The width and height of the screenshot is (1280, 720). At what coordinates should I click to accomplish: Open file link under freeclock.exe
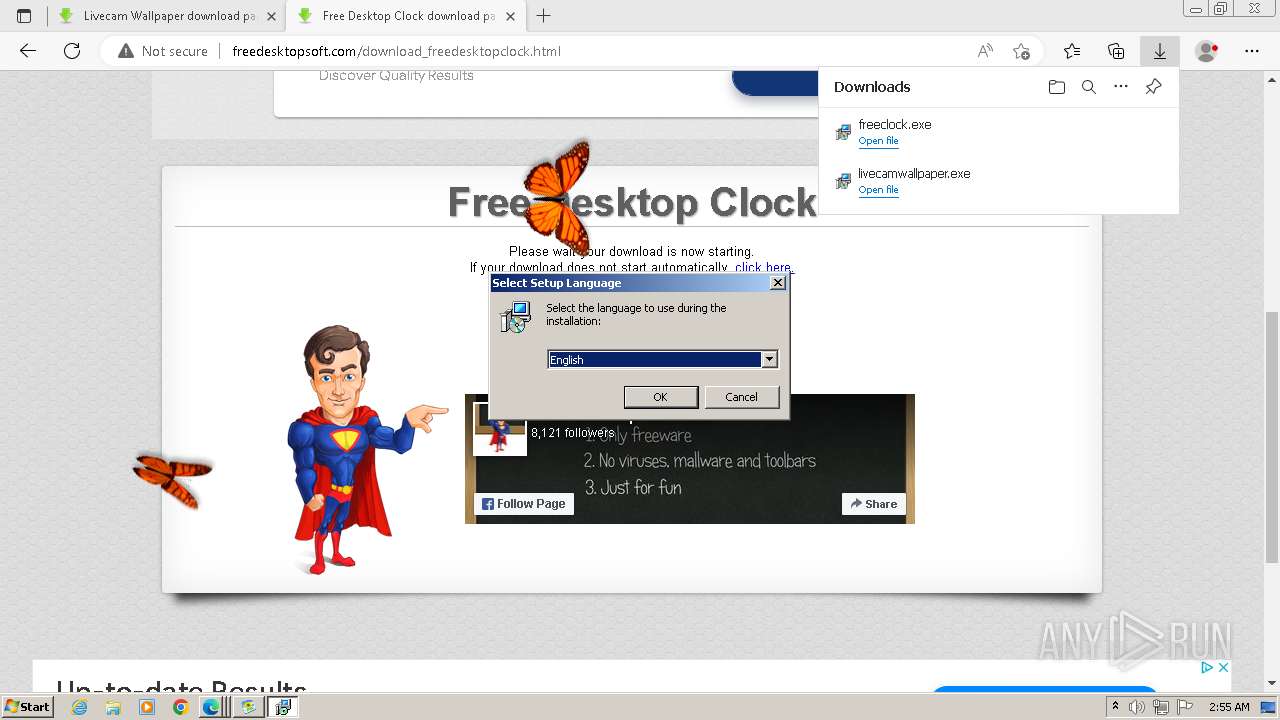(x=878, y=141)
